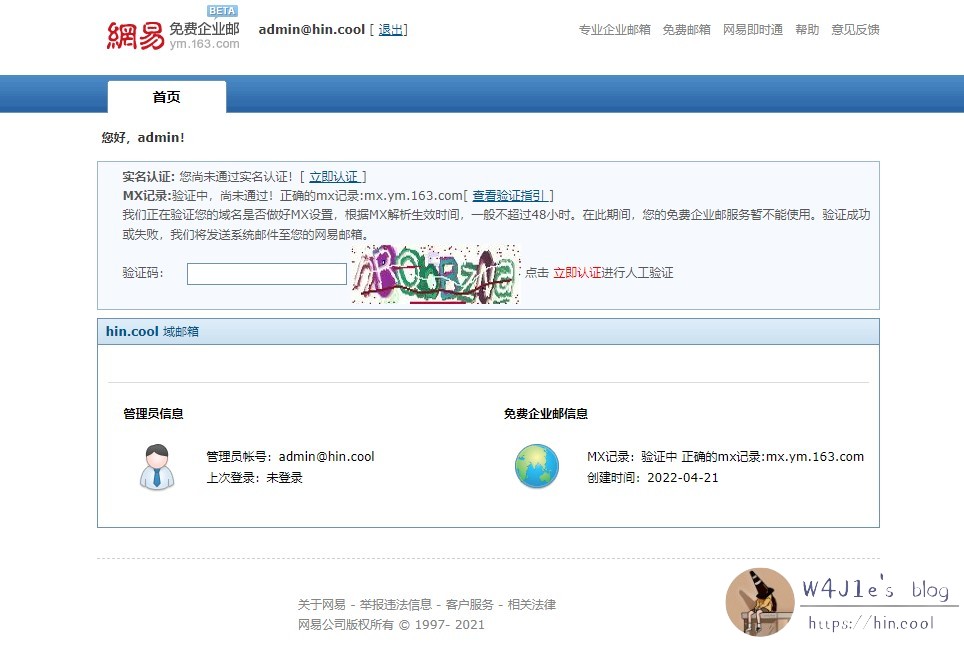Click the ym.163.com text under the logo
This screenshot has width=964, height=655.
coord(205,44)
